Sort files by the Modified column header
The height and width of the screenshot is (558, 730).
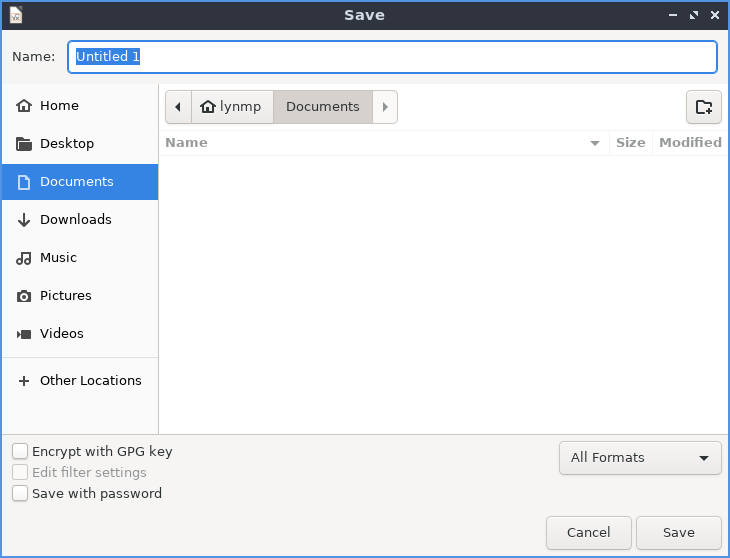(x=690, y=143)
